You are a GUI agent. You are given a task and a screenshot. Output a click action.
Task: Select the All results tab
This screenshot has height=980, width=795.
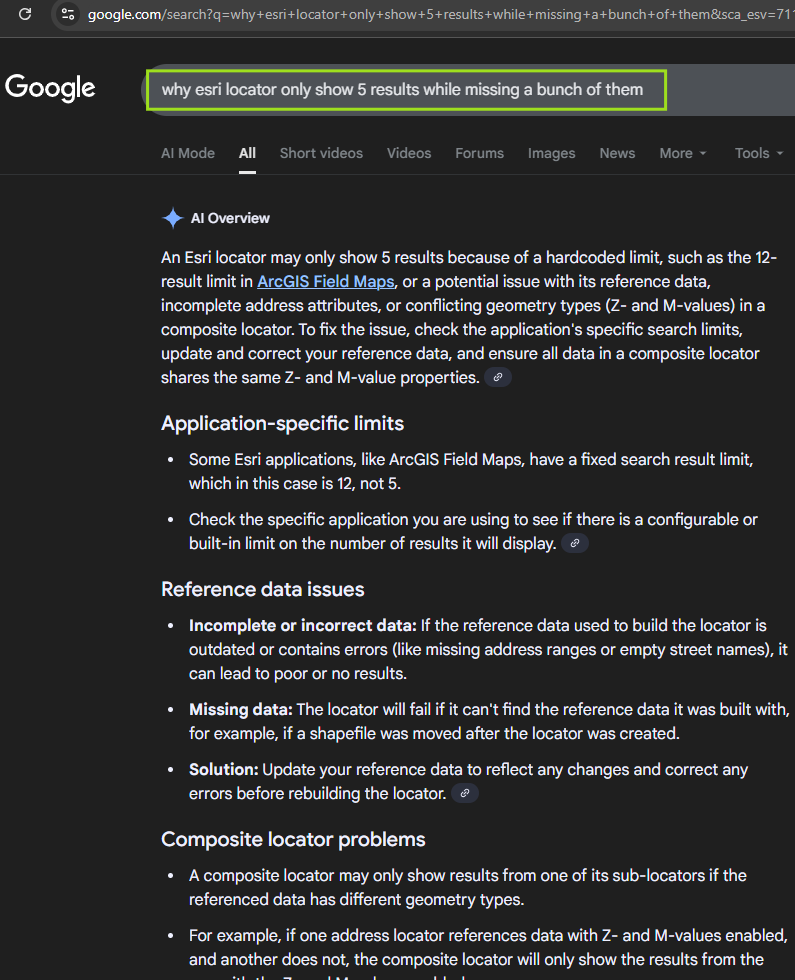[x=247, y=153]
